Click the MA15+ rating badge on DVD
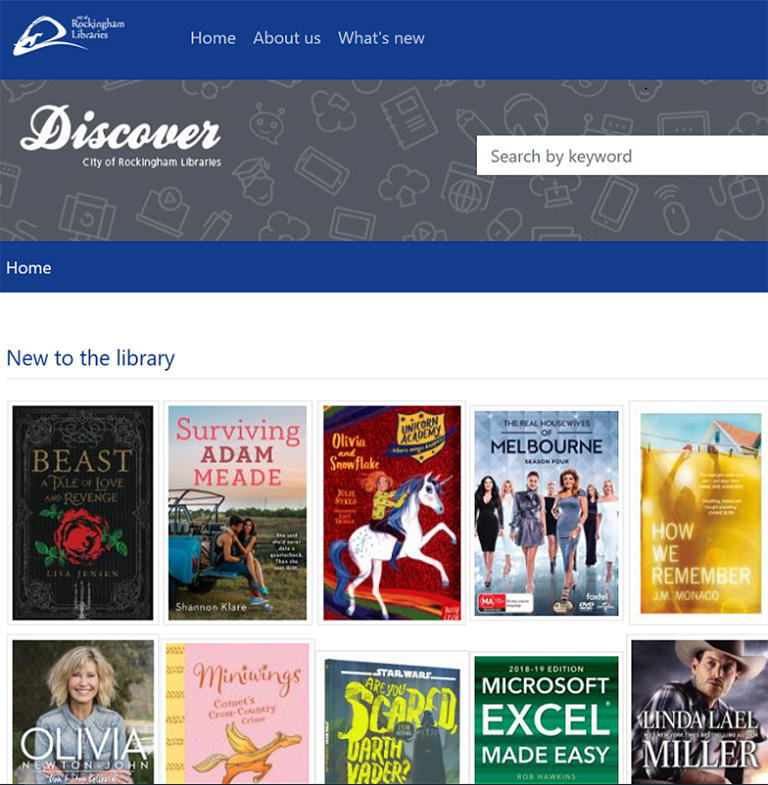This screenshot has width=768, height=785. coord(491,601)
